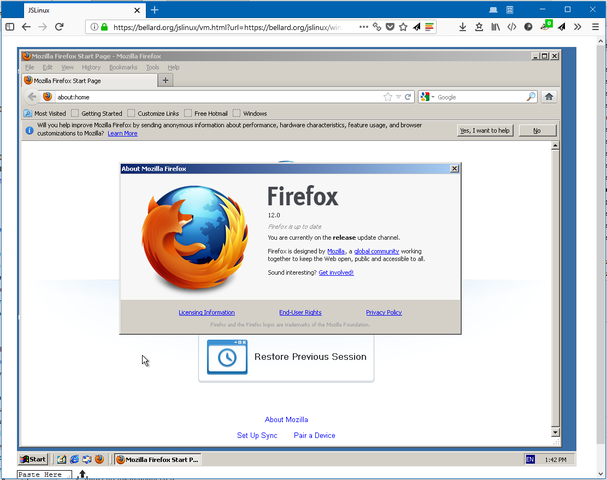
Task: Open the Most Visited bookmarks folder
Action: [x=45, y=113]
